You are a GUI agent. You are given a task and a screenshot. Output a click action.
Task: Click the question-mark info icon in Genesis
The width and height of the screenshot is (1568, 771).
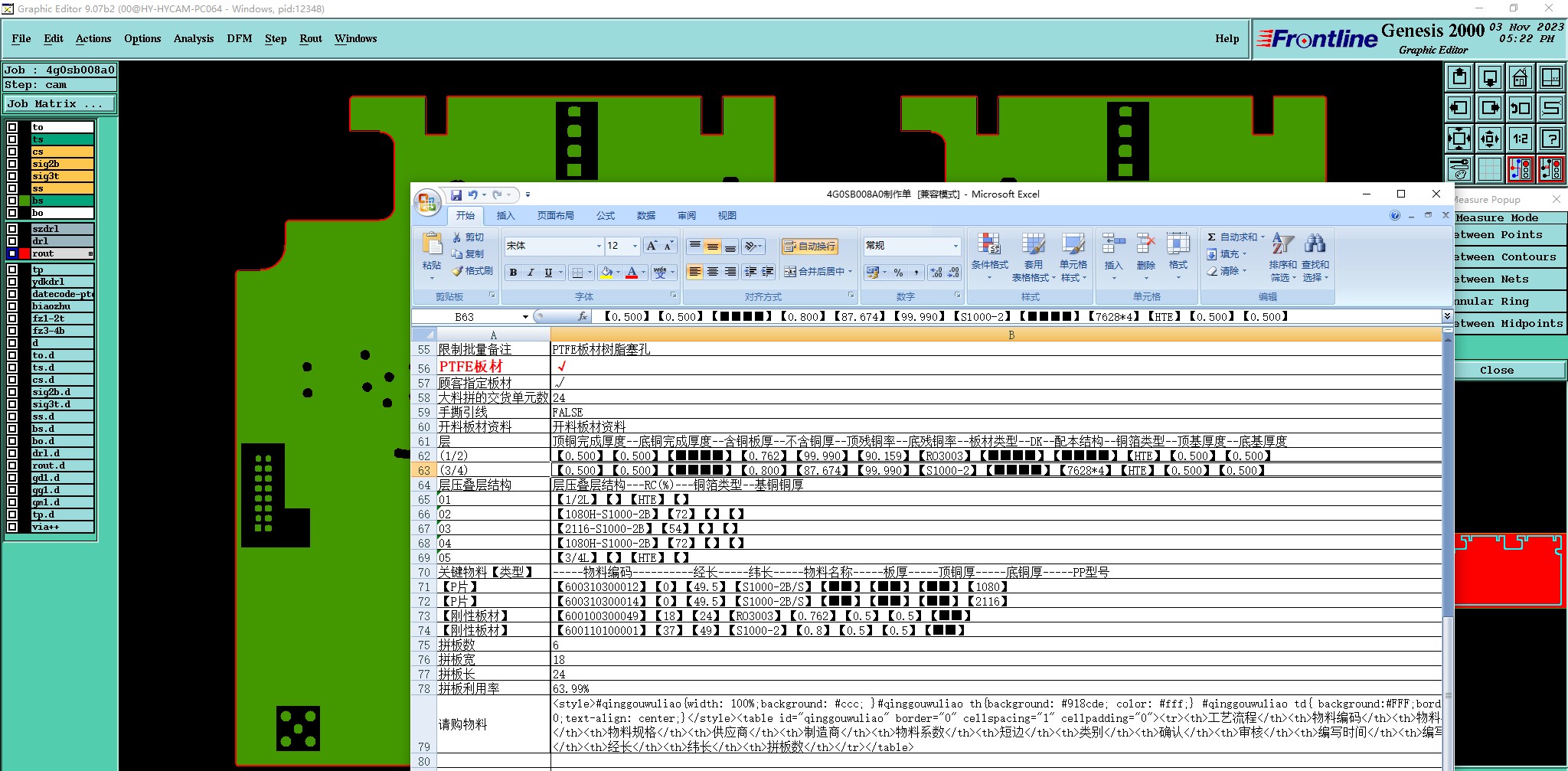(1551, 139)
